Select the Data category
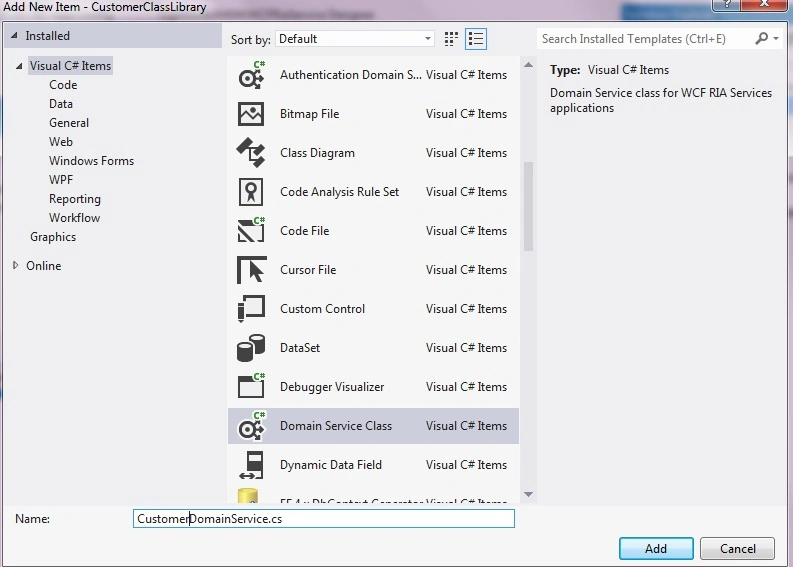Image resolution: width=793 pixels, height=567 pixels. pyautogui.click(x=61, y=104)
